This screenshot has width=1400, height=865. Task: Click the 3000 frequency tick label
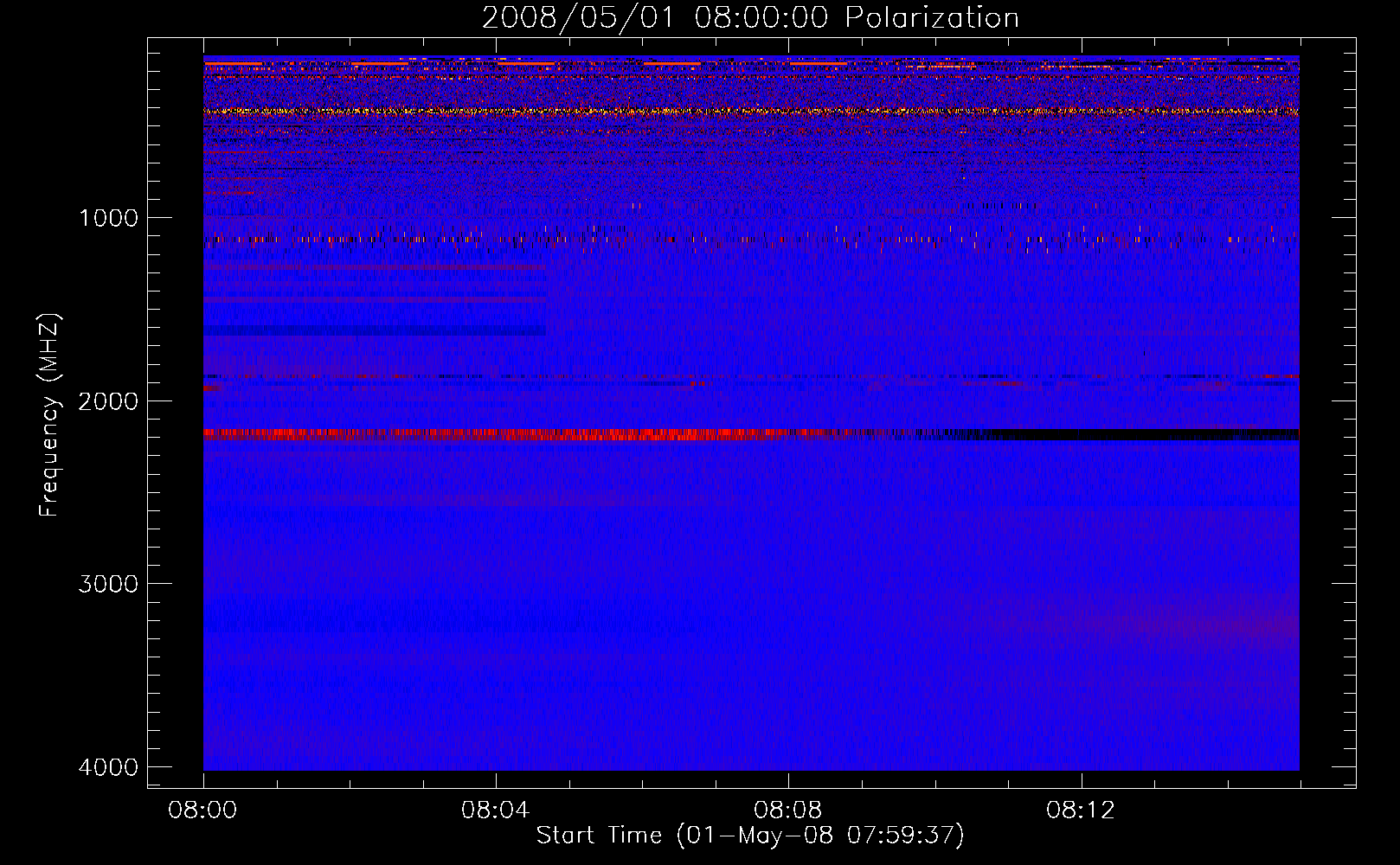tap(108, 583)
